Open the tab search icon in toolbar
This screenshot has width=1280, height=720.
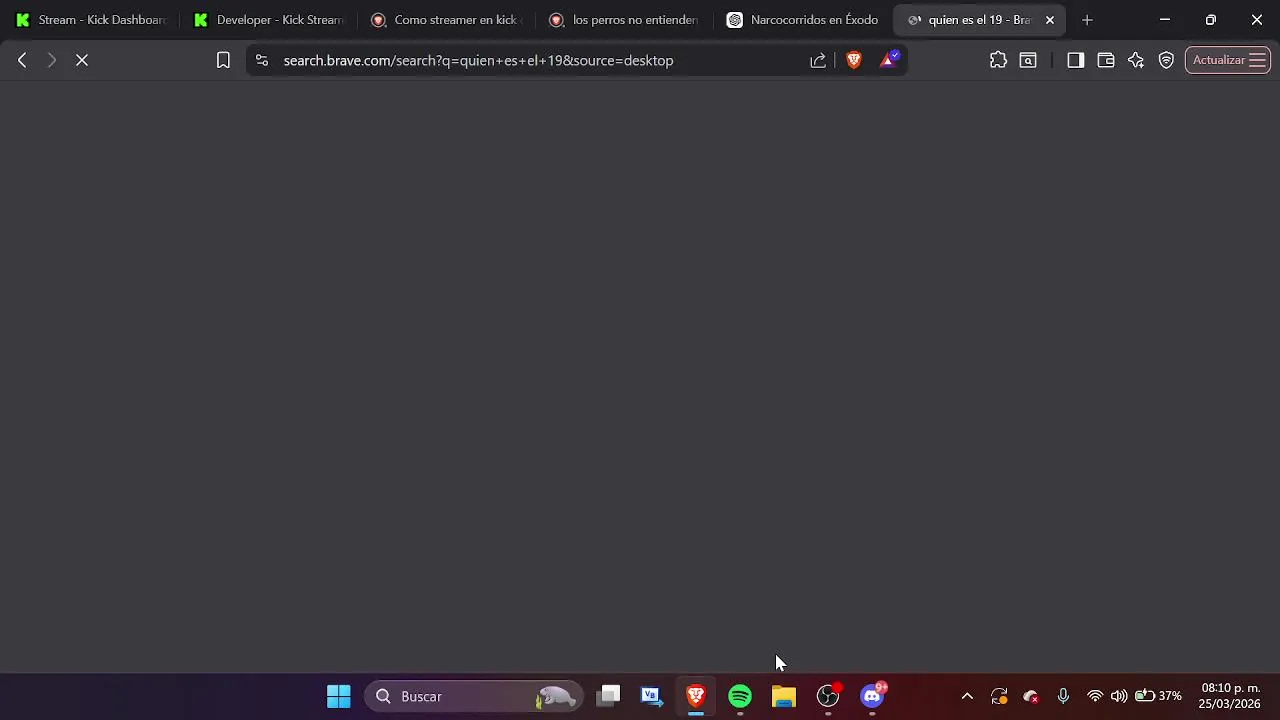(x=1028, y=60)
